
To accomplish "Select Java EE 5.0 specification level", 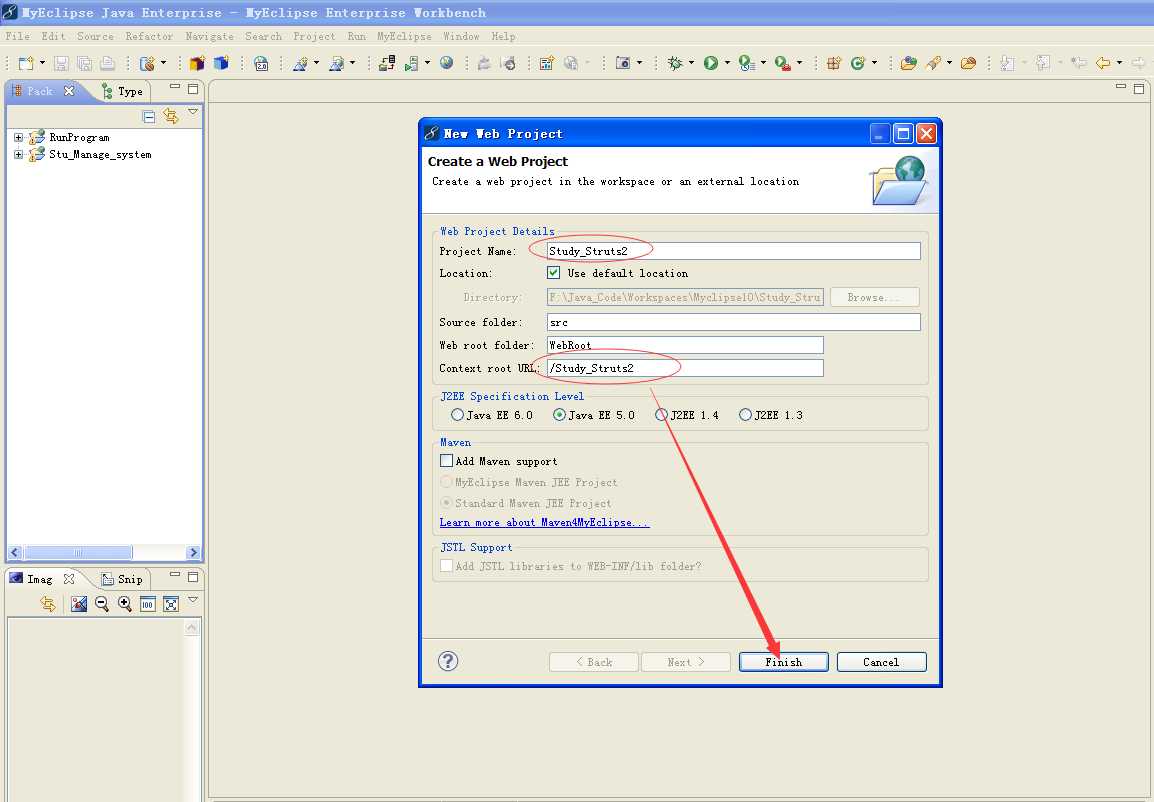I will [x=559, y=415].
